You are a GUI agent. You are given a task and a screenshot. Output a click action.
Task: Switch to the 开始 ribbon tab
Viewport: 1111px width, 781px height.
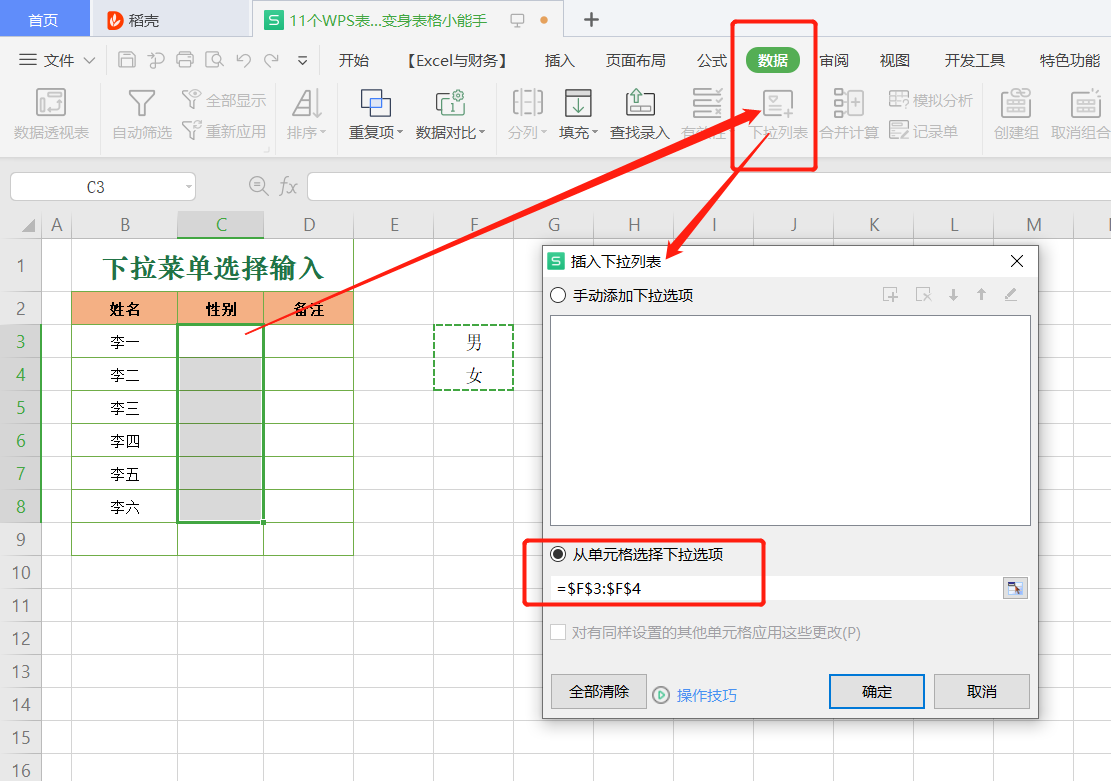point(354,61)
